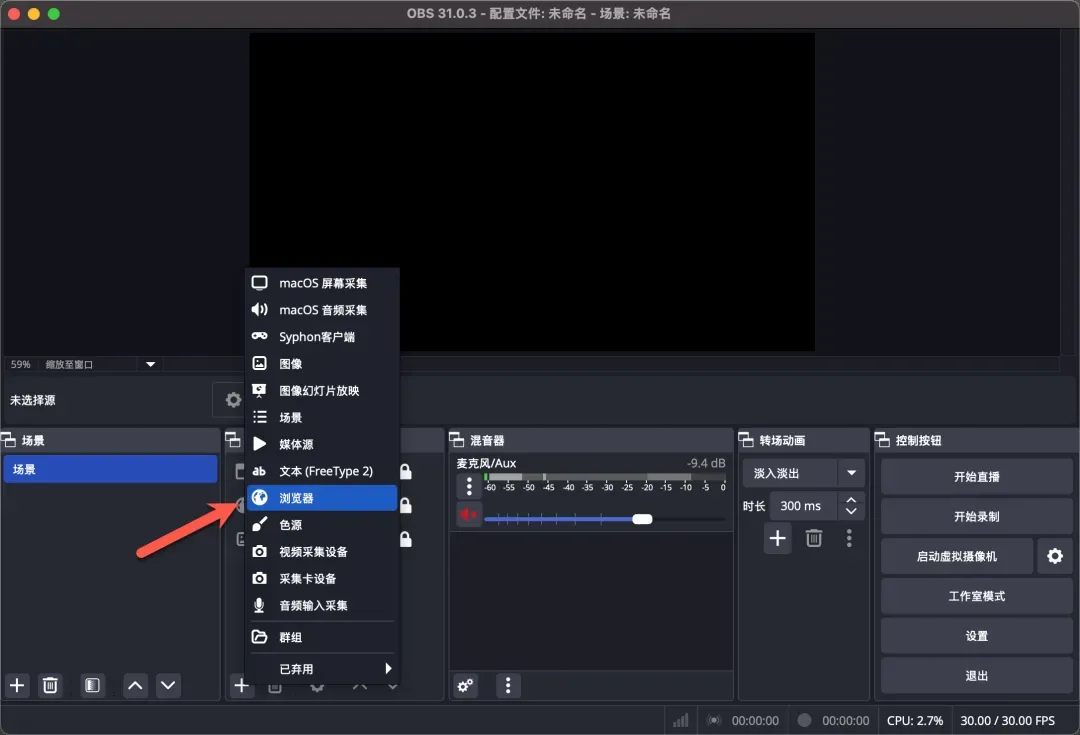This screenshot has height=735, width=1080.
Task: Select the highlighted 浏览器 browser source
Action: 322,498
